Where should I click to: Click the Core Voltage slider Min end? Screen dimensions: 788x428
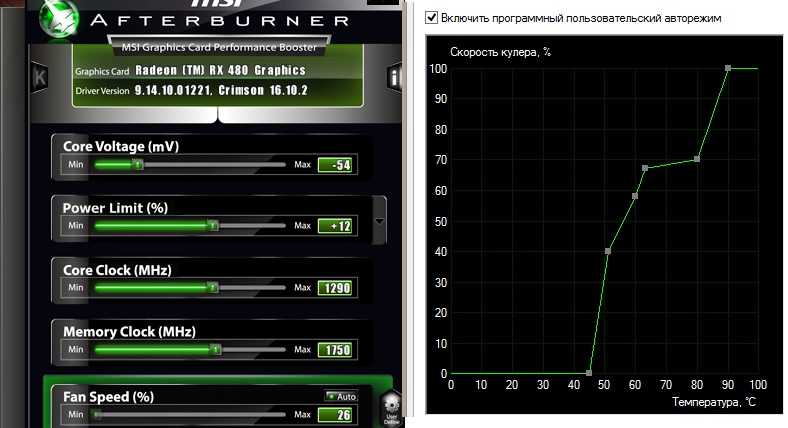click(x=76, y=164)
